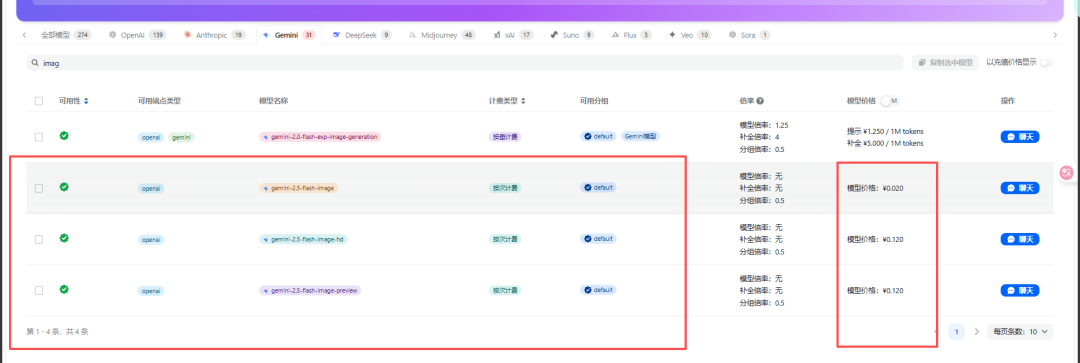Click the magnifier search icon

pyautogui.click(x=34, y=63)
